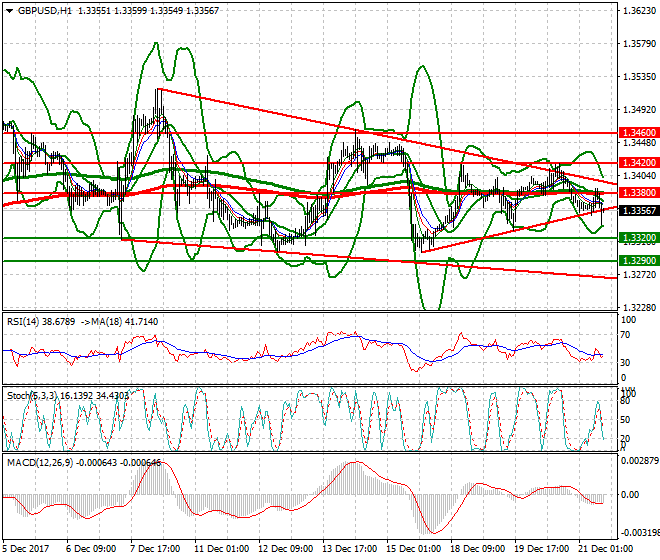Select the RSI scale level 30

(x=625, y=363)
